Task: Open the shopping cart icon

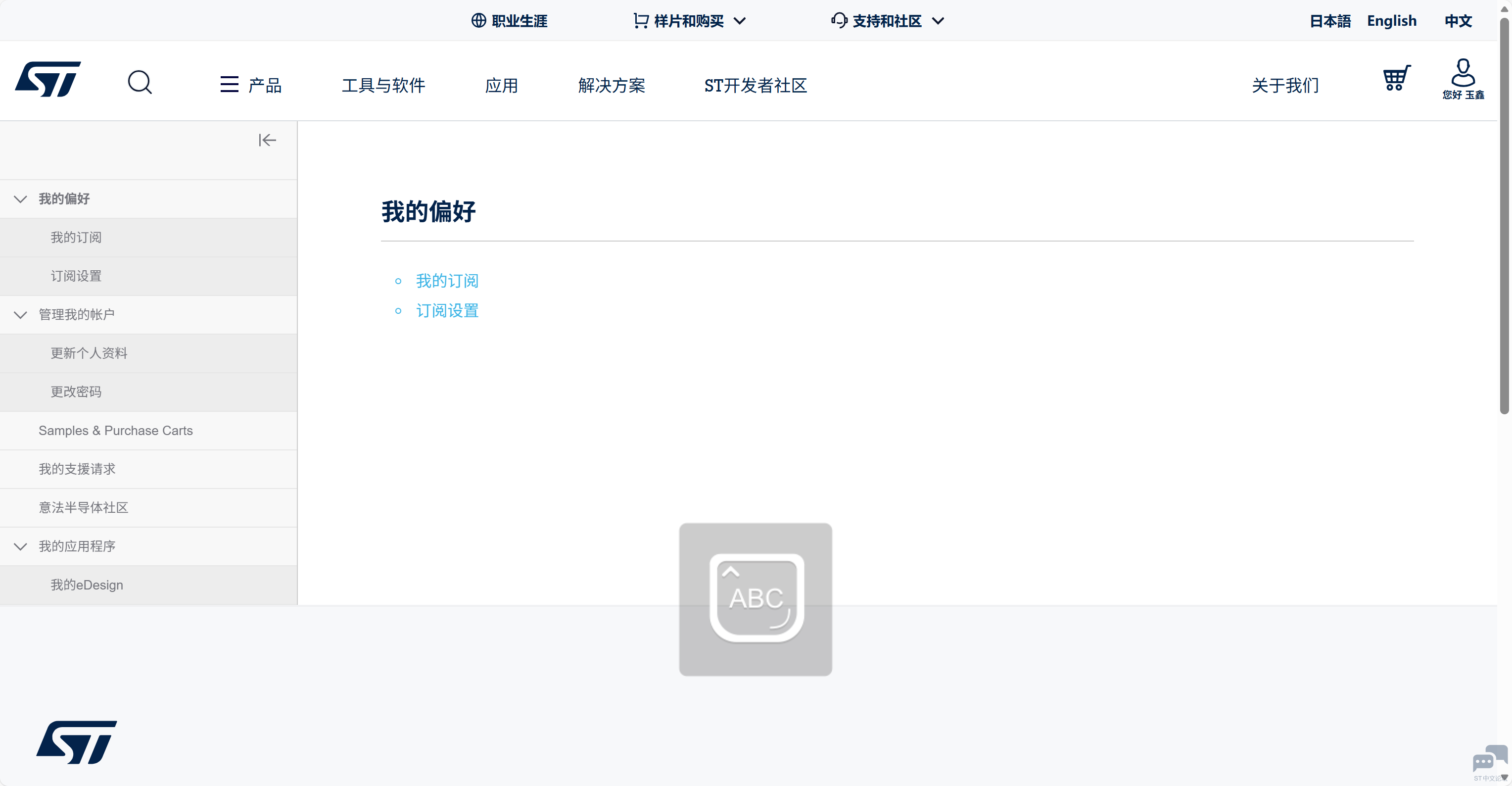Action: coord(1396,78)
